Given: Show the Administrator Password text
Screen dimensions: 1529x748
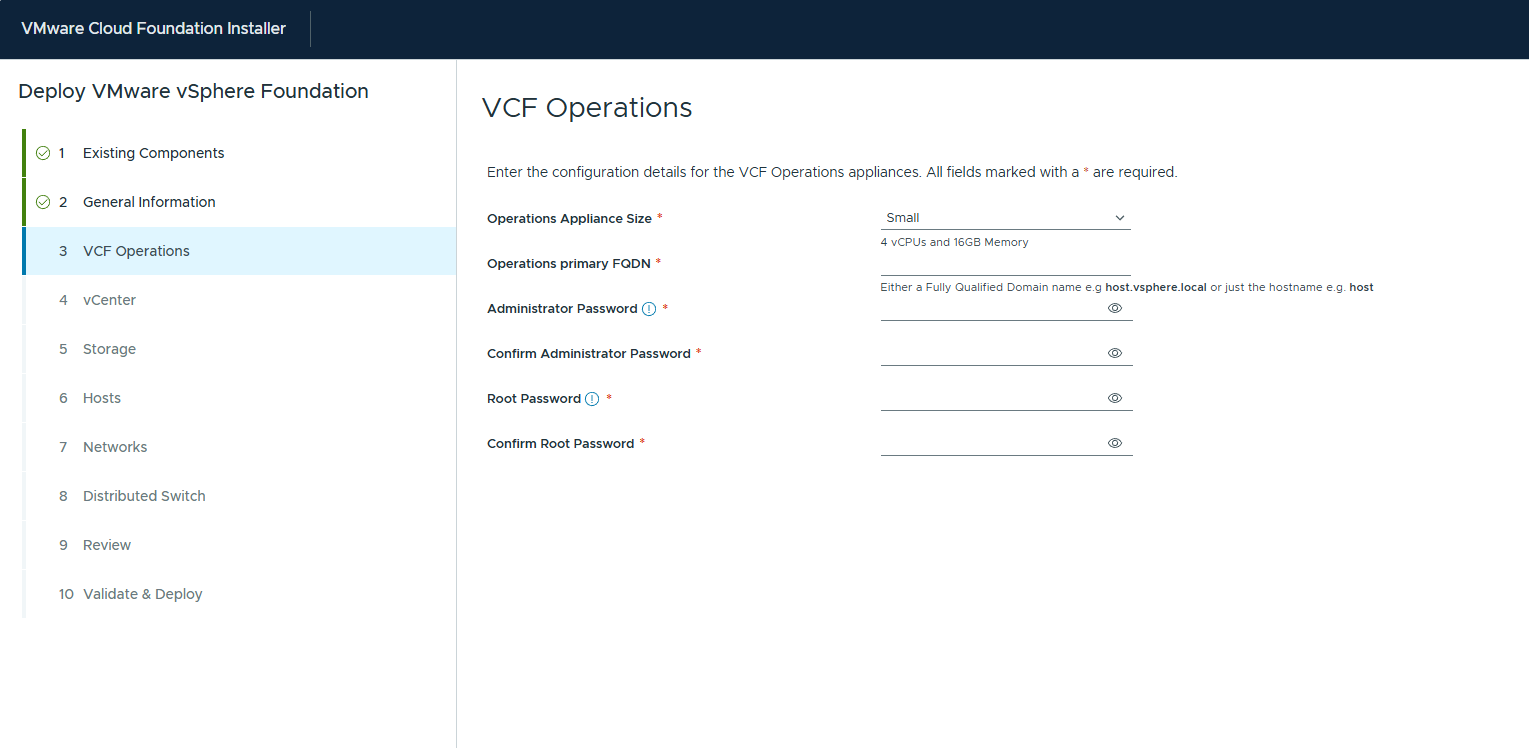Looking at the screenshot, I should (x=1115, y=309).
